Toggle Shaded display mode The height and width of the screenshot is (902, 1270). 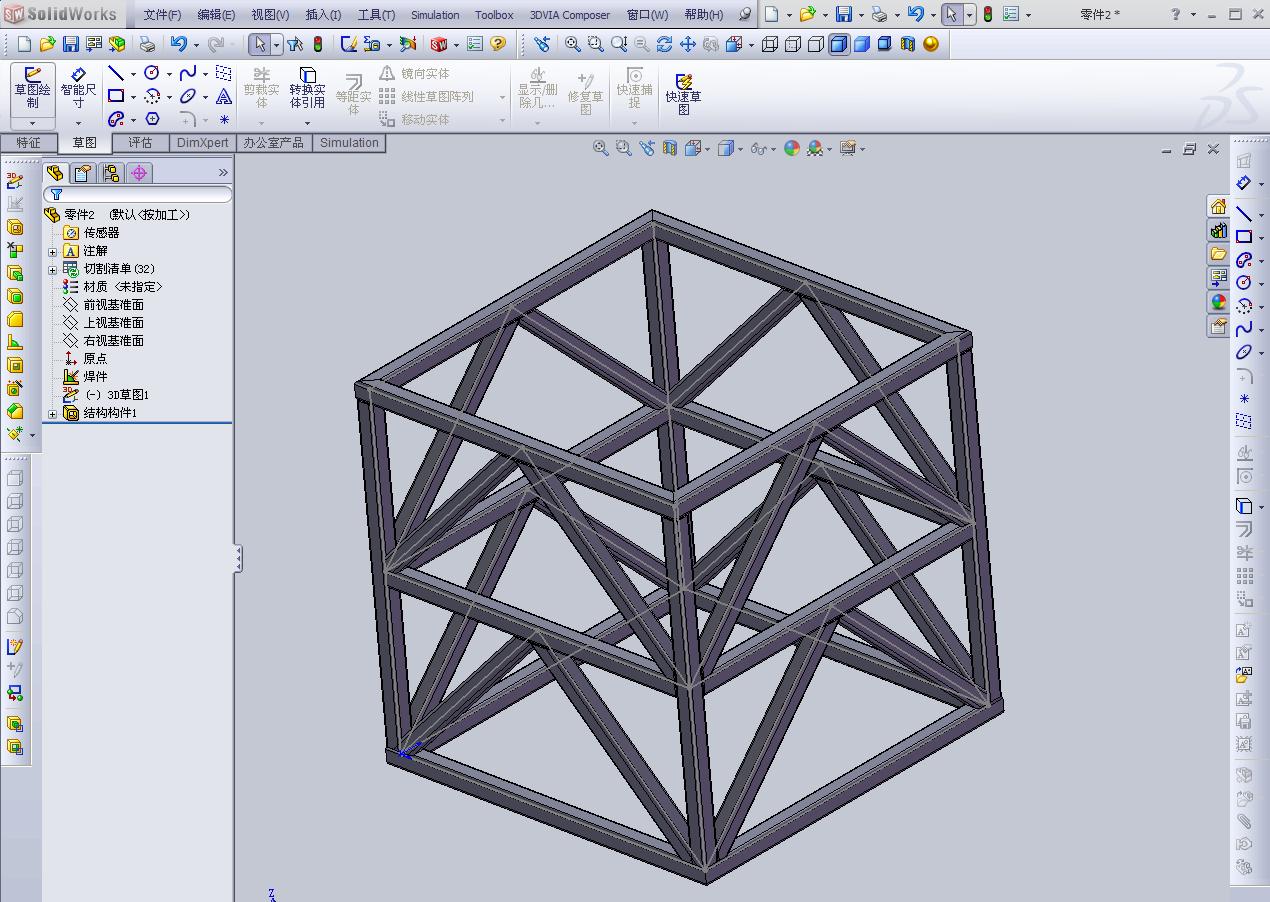(862, 44)
